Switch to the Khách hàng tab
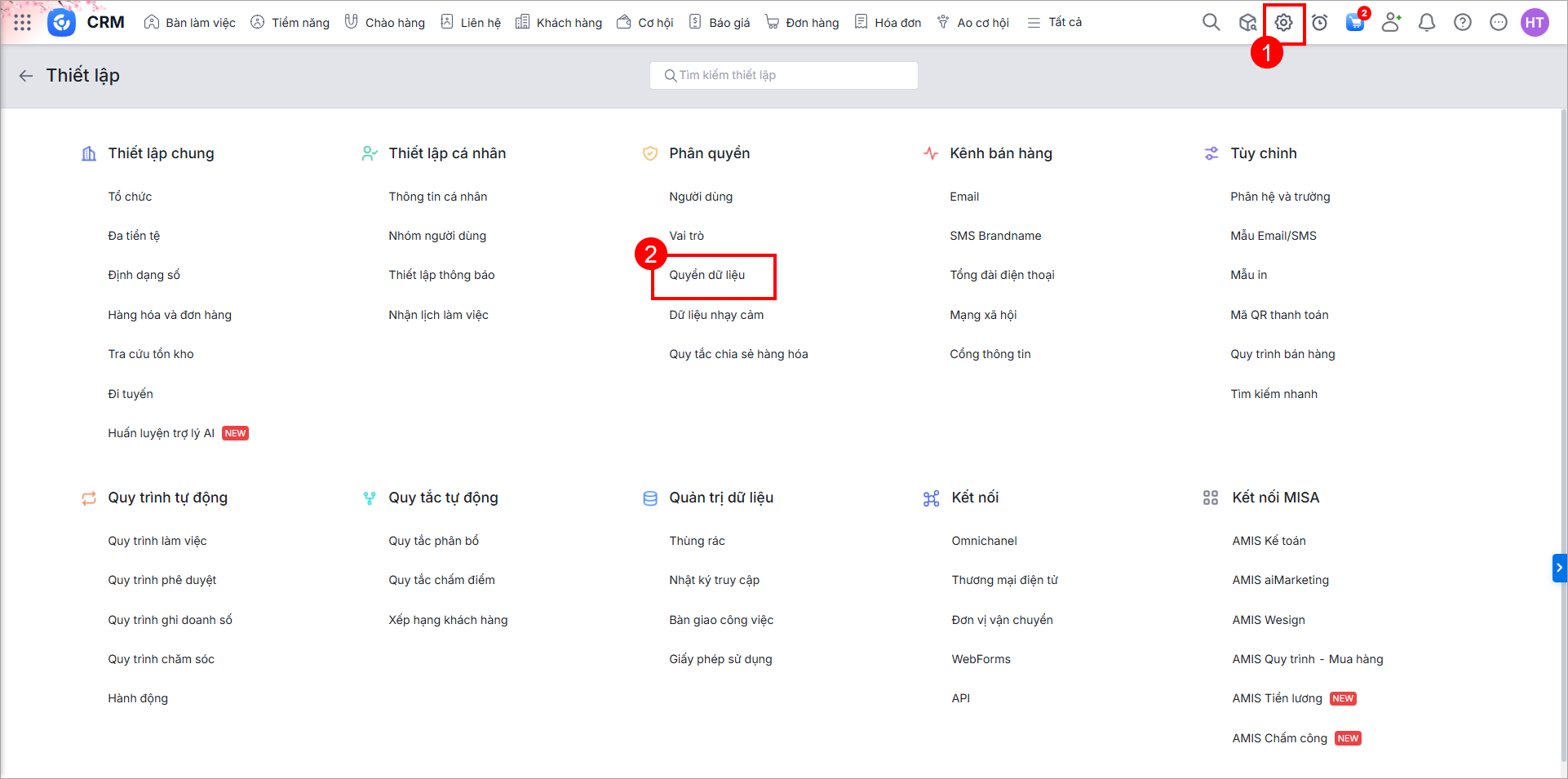The image size is (1568, 779). click(x=559, y=23)
